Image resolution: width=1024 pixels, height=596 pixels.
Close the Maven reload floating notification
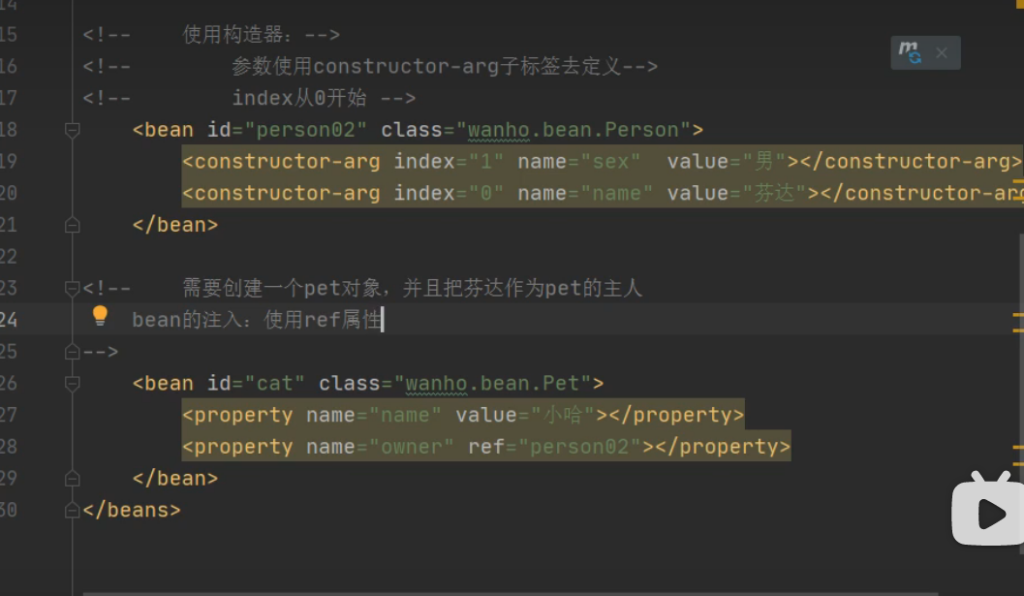tap(941, 53)
